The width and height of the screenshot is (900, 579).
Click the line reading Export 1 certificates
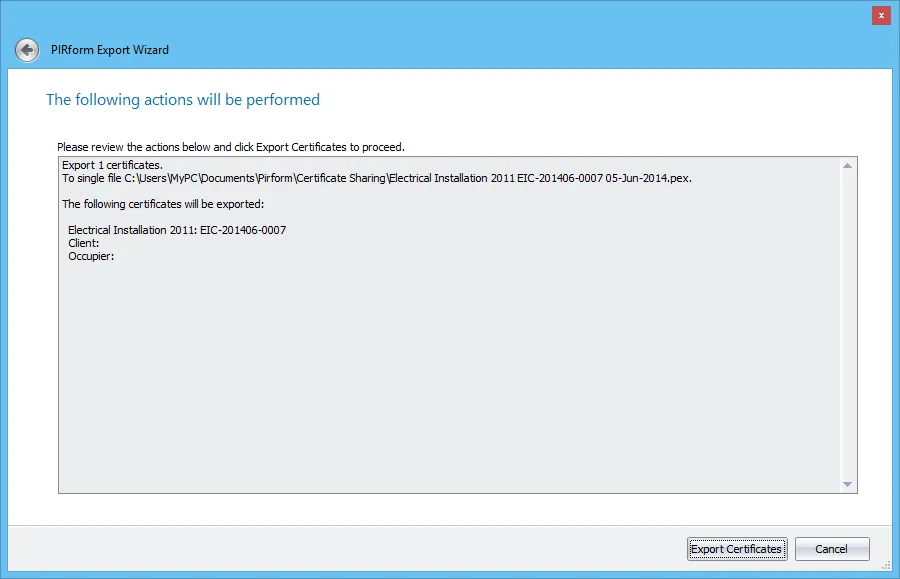point(112,164)
